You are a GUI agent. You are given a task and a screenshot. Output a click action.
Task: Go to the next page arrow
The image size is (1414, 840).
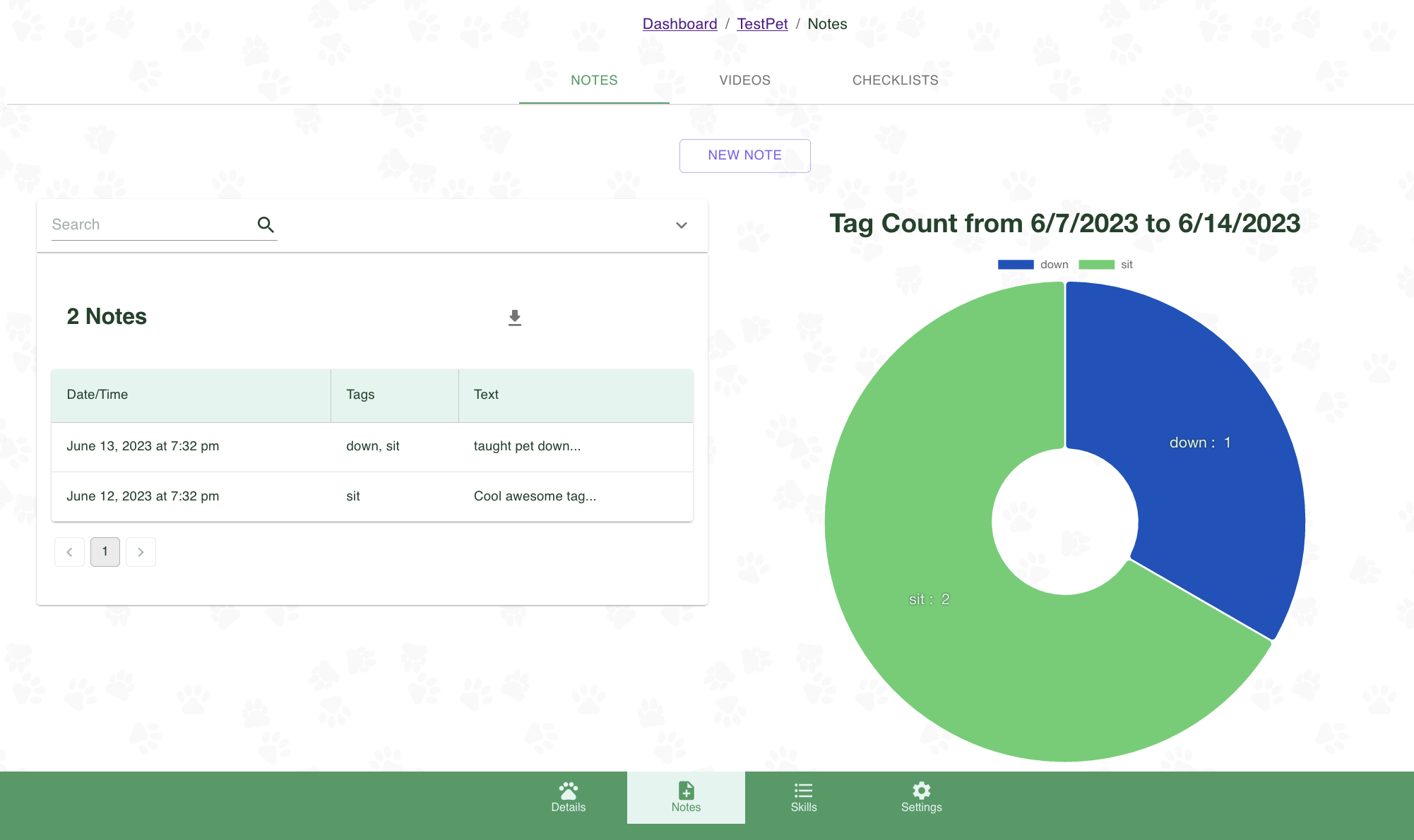(x=141, y=552)
